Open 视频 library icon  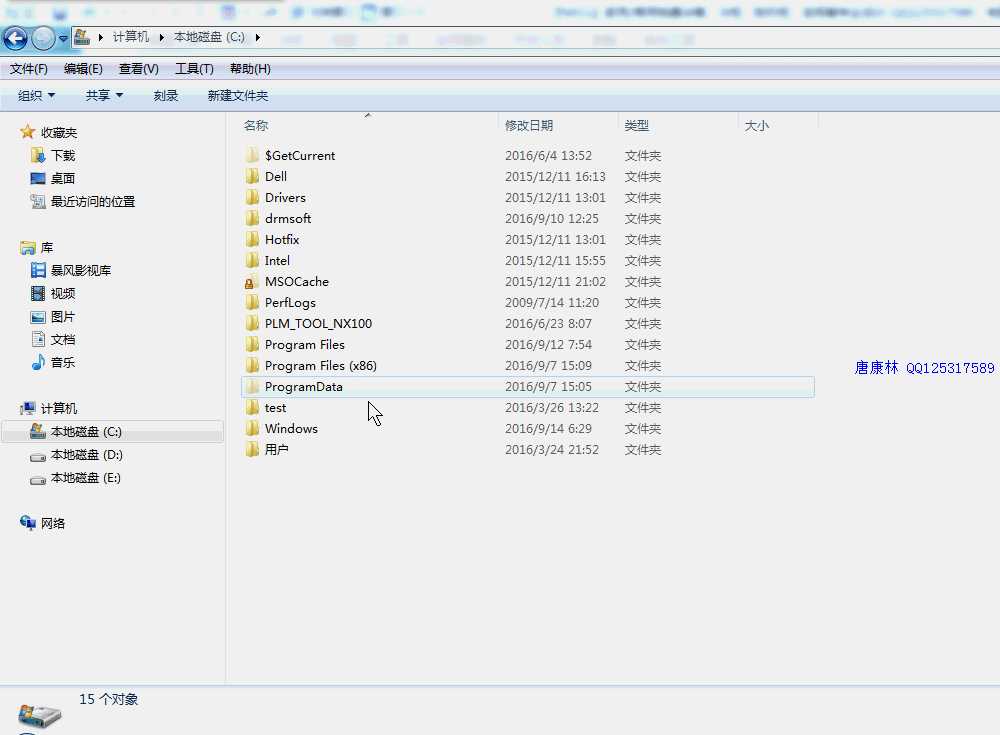click(38, 293)
